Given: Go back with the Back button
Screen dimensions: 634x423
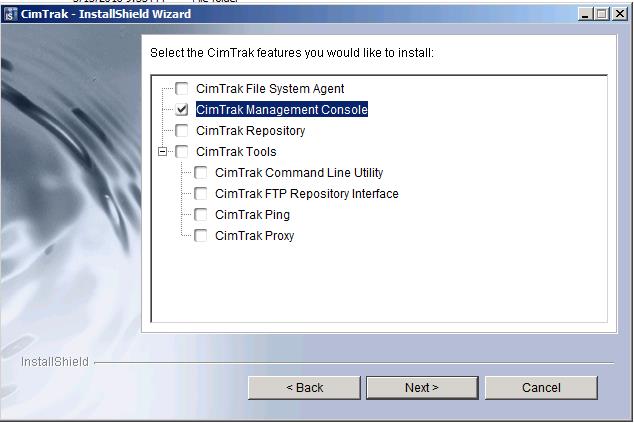Looking at the screenshot, I should coord(304,388).
